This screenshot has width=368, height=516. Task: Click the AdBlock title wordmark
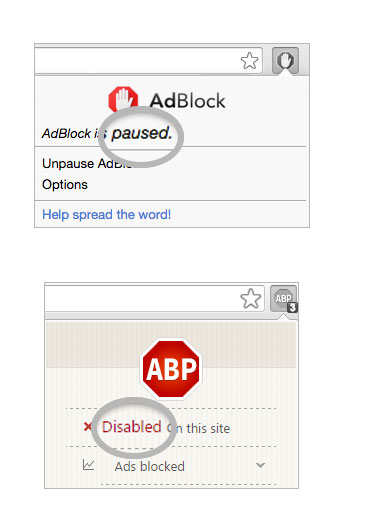(187, 100)
